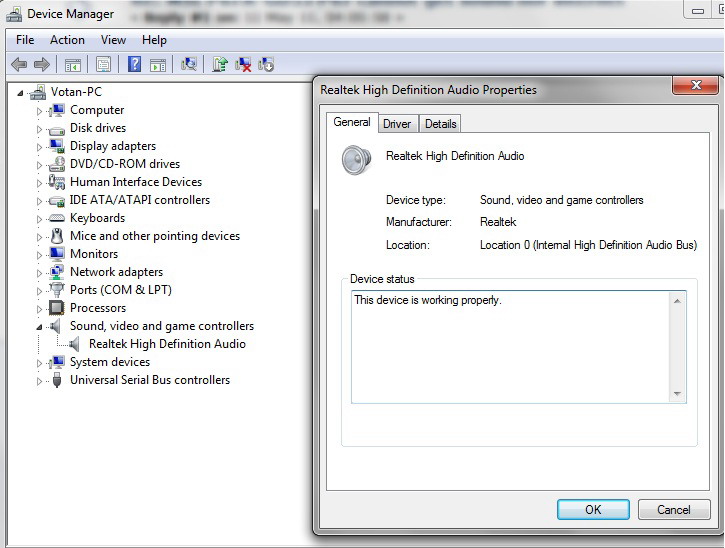Collapse the Votan-PC root node

click(x=20, y=93)
